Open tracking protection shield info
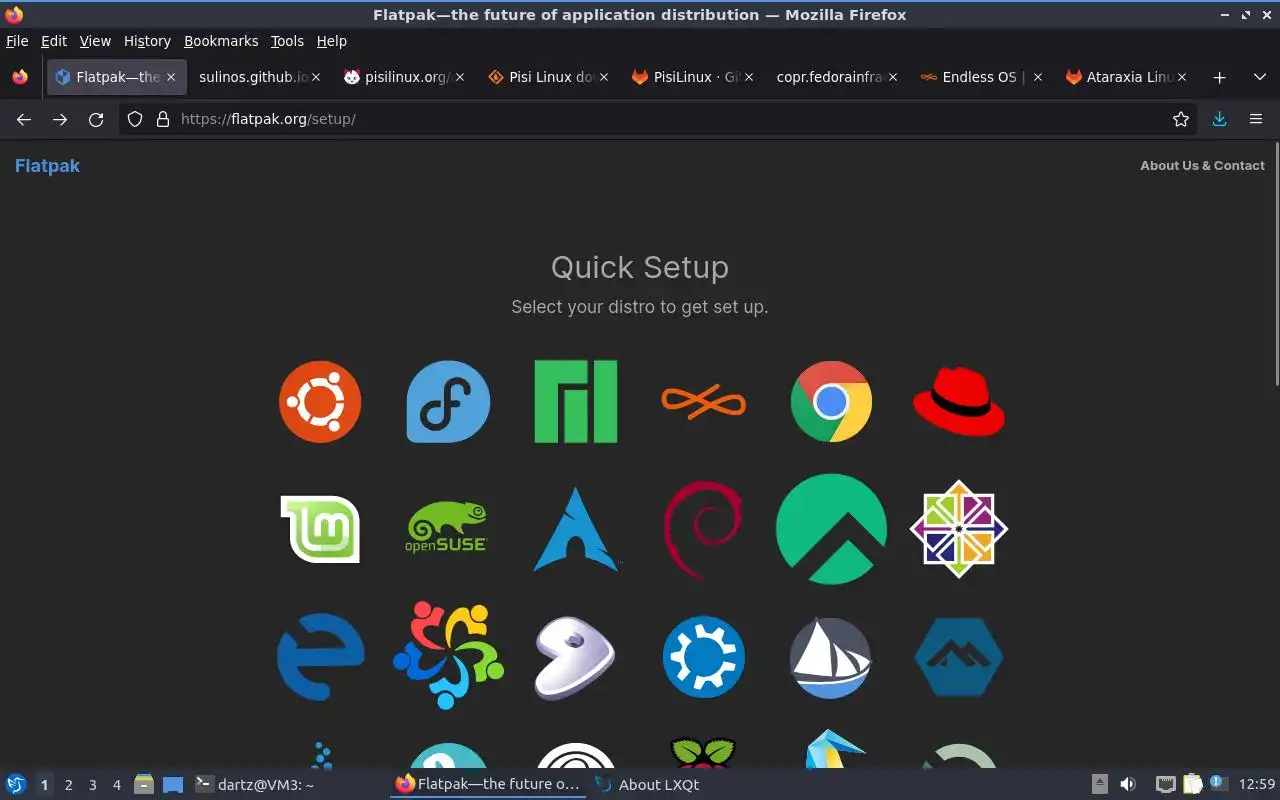 (135, 119)
